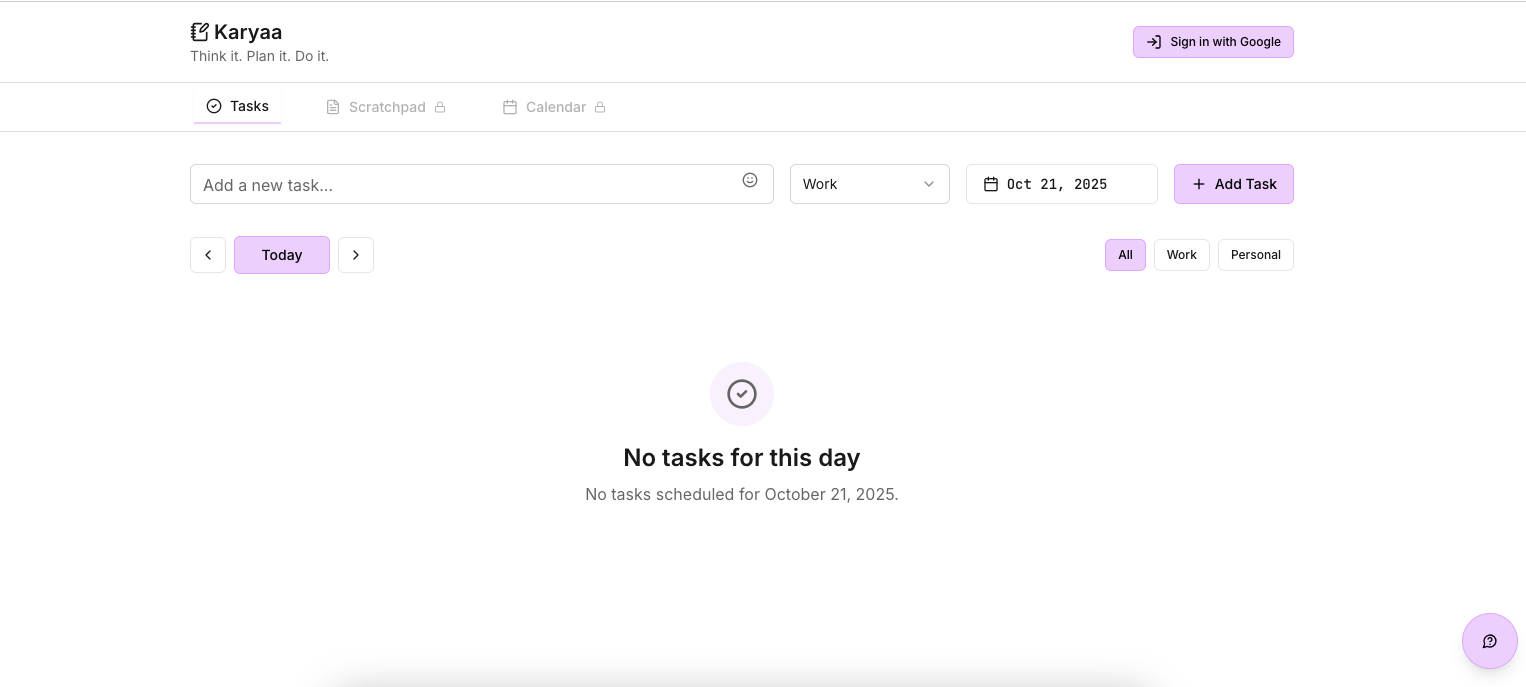1526x687 pixels.
Task: Open the help chat bubble button
Action: click(x=1490, y=641)
